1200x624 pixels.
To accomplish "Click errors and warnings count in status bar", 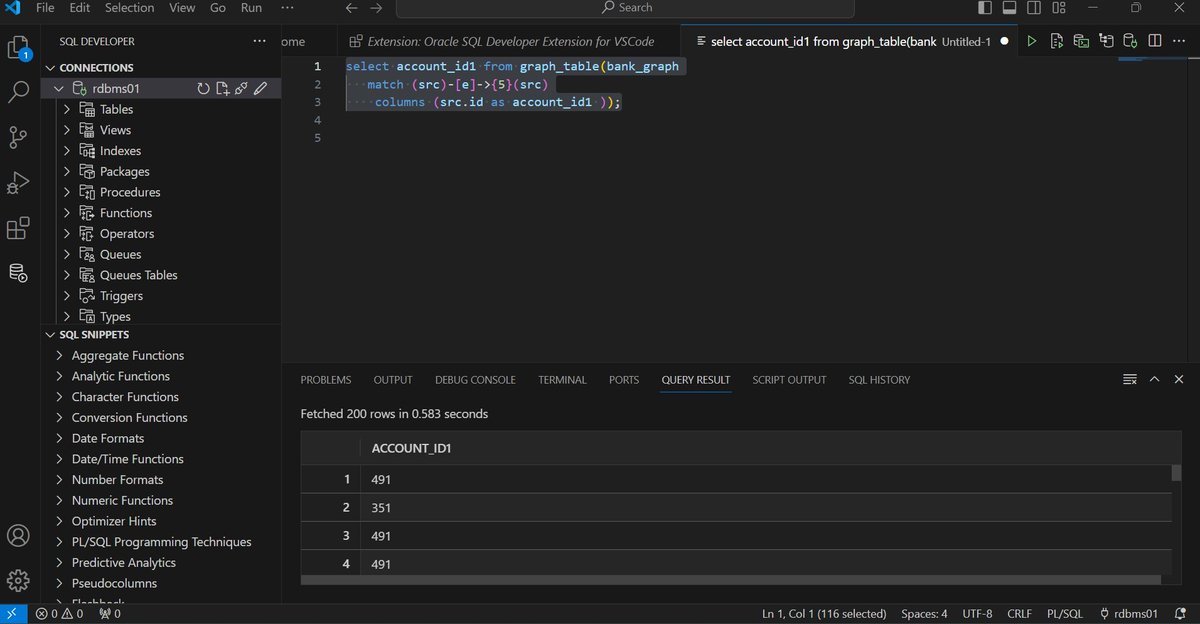I will tap(59, 614).
